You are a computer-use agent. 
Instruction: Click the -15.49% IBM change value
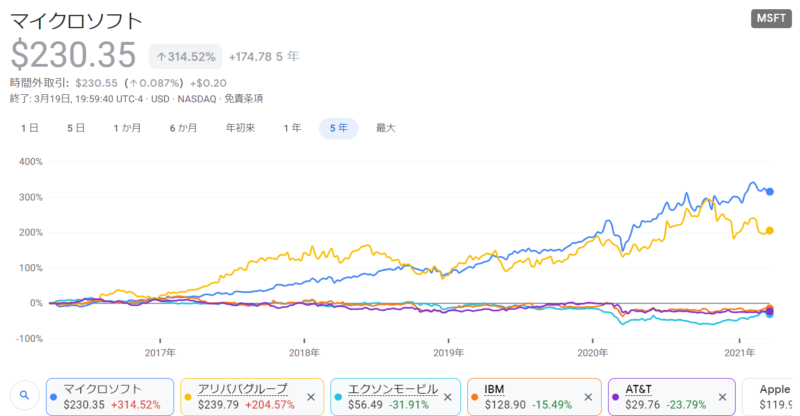pyautogui.click(x=552, y=405)
